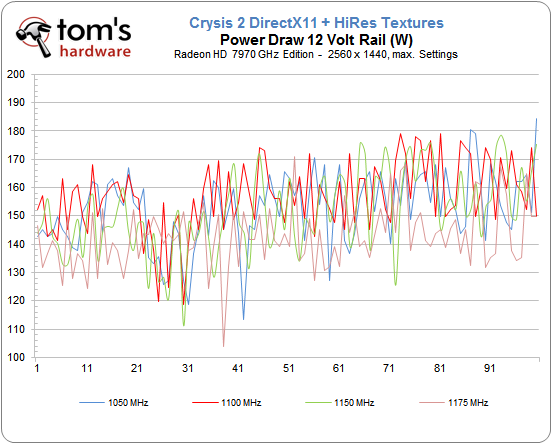Click the y-axis value 150
The height and width of the screenshot is (444, 552).
(16, 215)
